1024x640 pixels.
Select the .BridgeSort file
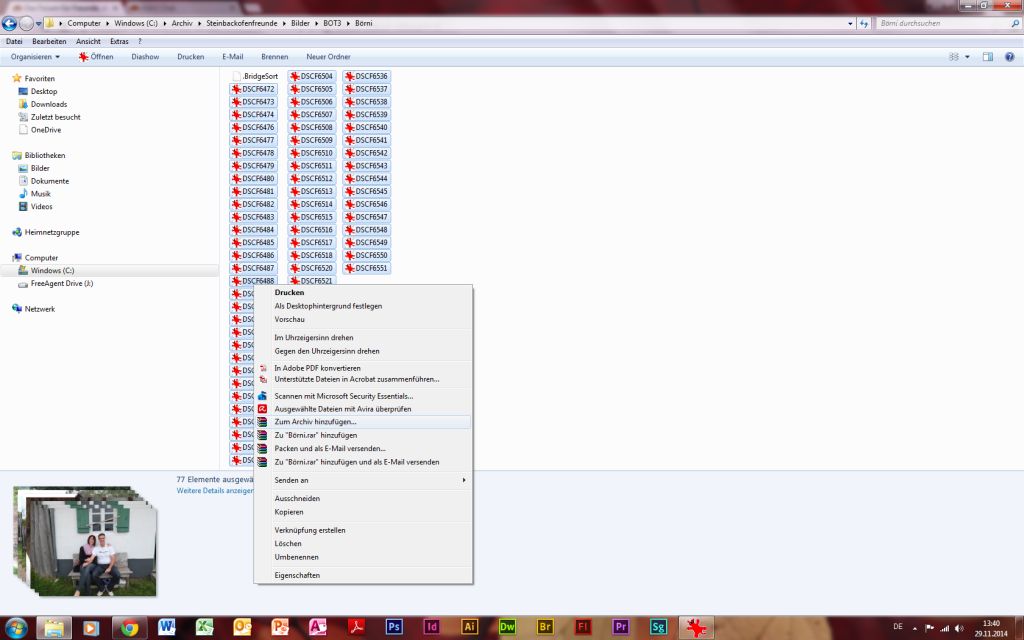[x=255, y=76]
